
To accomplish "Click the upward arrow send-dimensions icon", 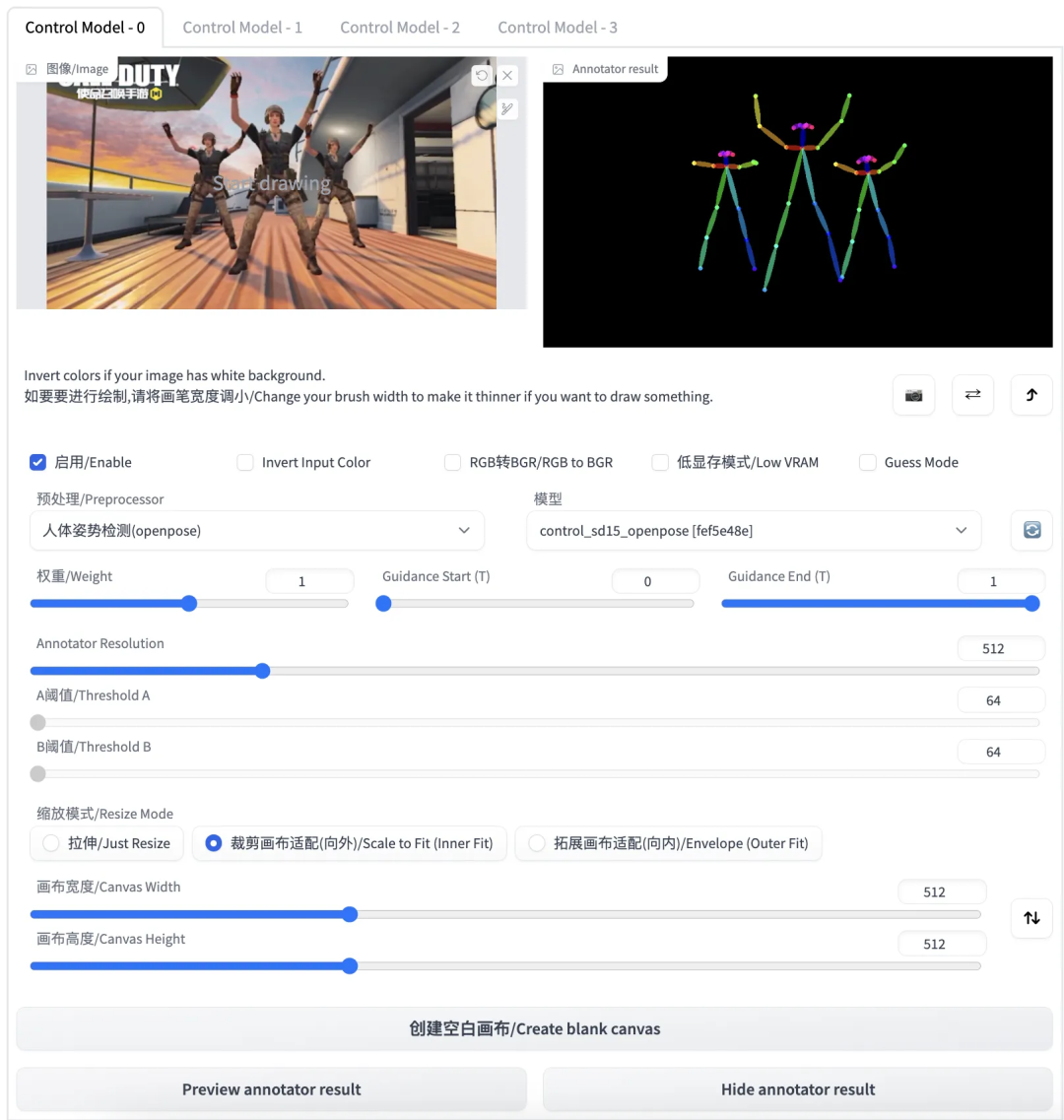I will pyautogui.click(x=1031, y=395).
